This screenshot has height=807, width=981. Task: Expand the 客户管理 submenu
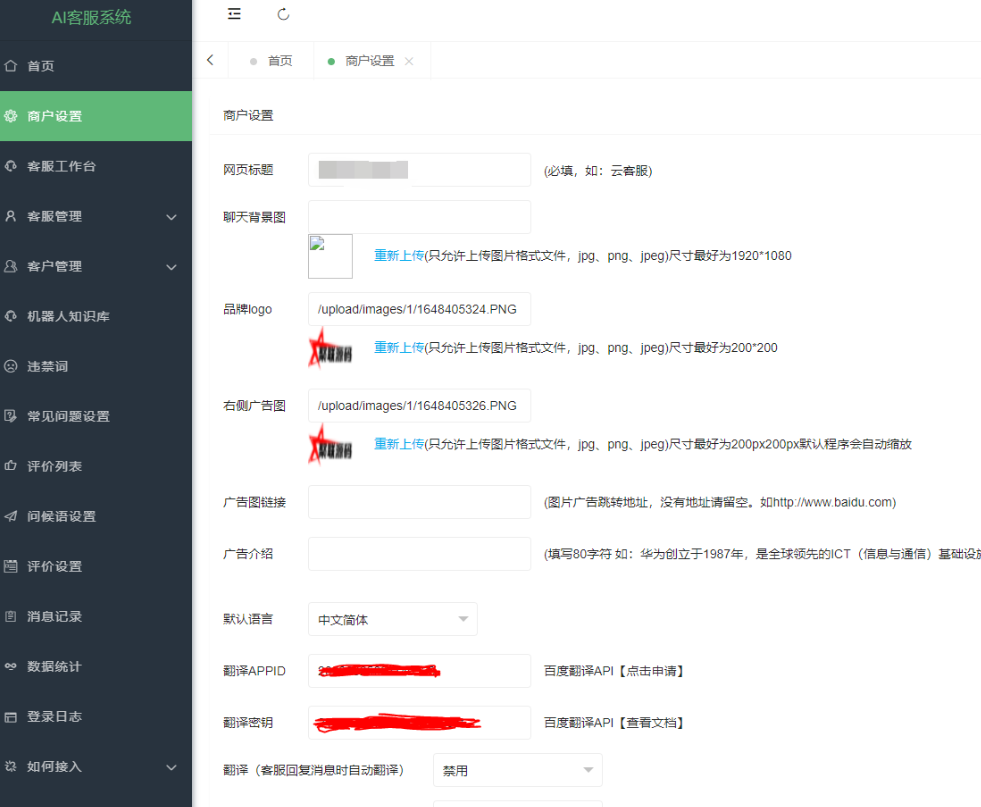coord(96,266)
